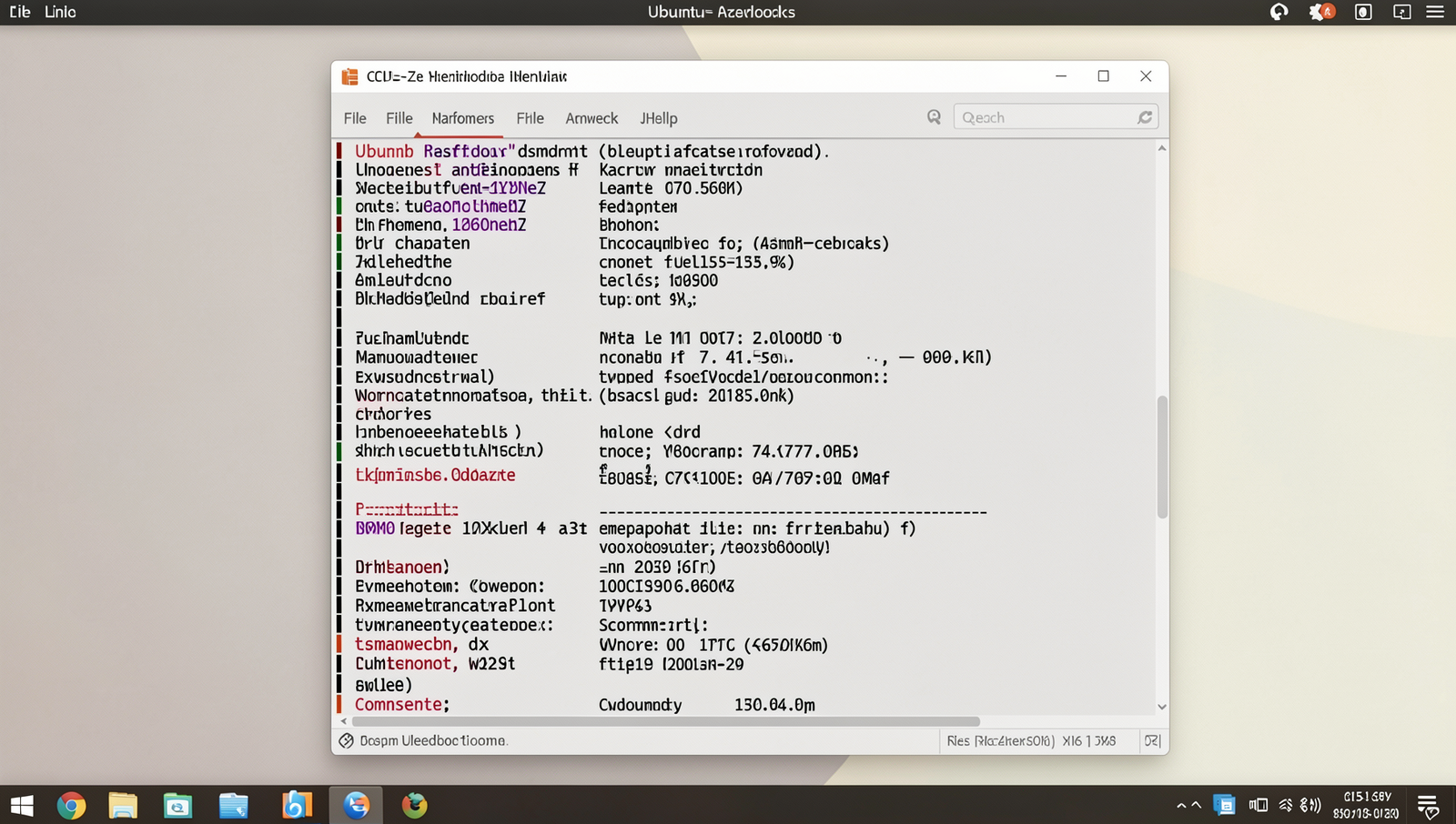
Task: Open the Arnweck menu
Action: pyautogui.click(x=591, y=118)
